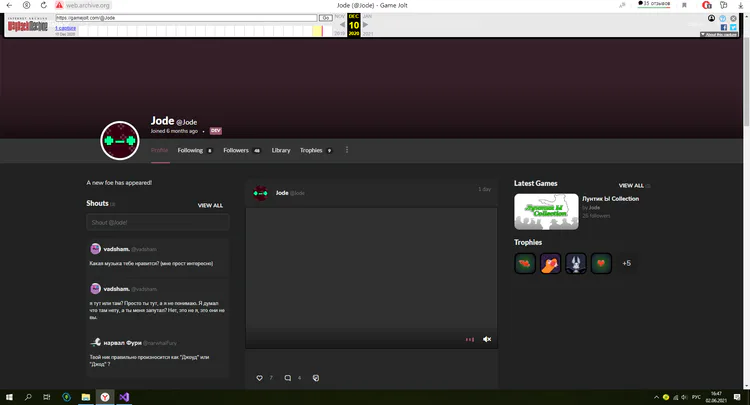
Task: Jump to the next capture arrow
Action: click(365, 24)
